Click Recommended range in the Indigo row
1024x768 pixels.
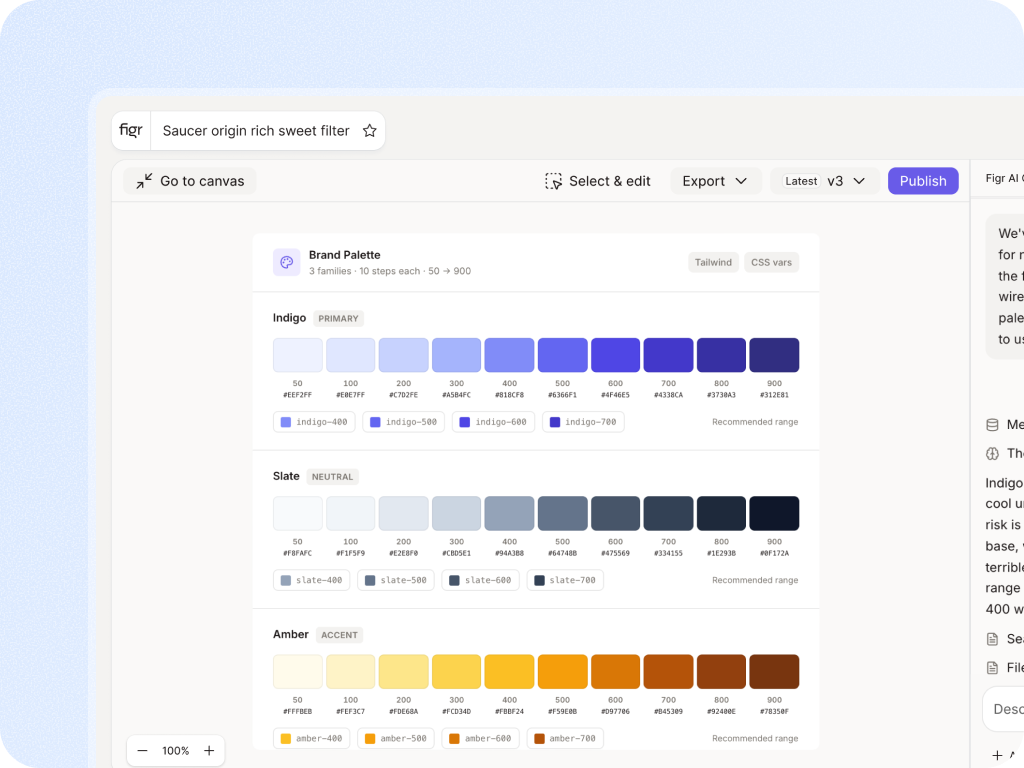click(x=755, y=422)
